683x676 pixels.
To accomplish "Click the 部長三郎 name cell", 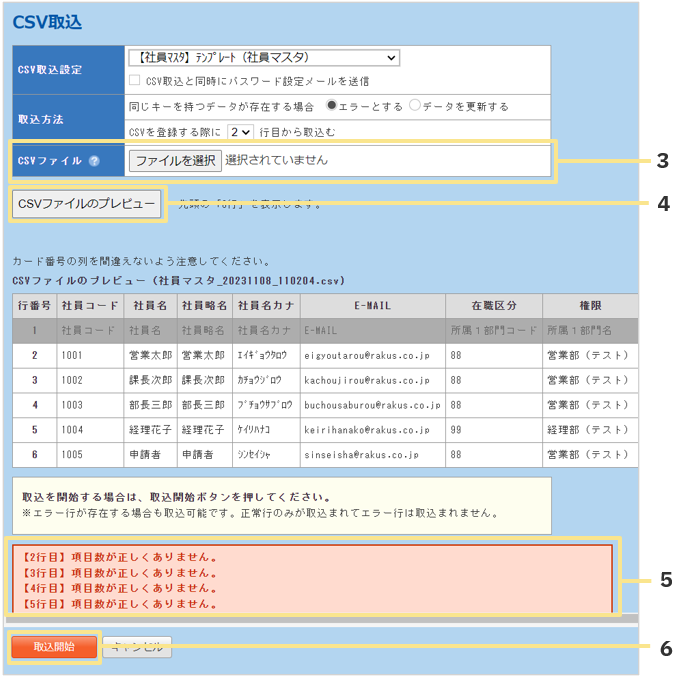I will click(x=150, y=405).
